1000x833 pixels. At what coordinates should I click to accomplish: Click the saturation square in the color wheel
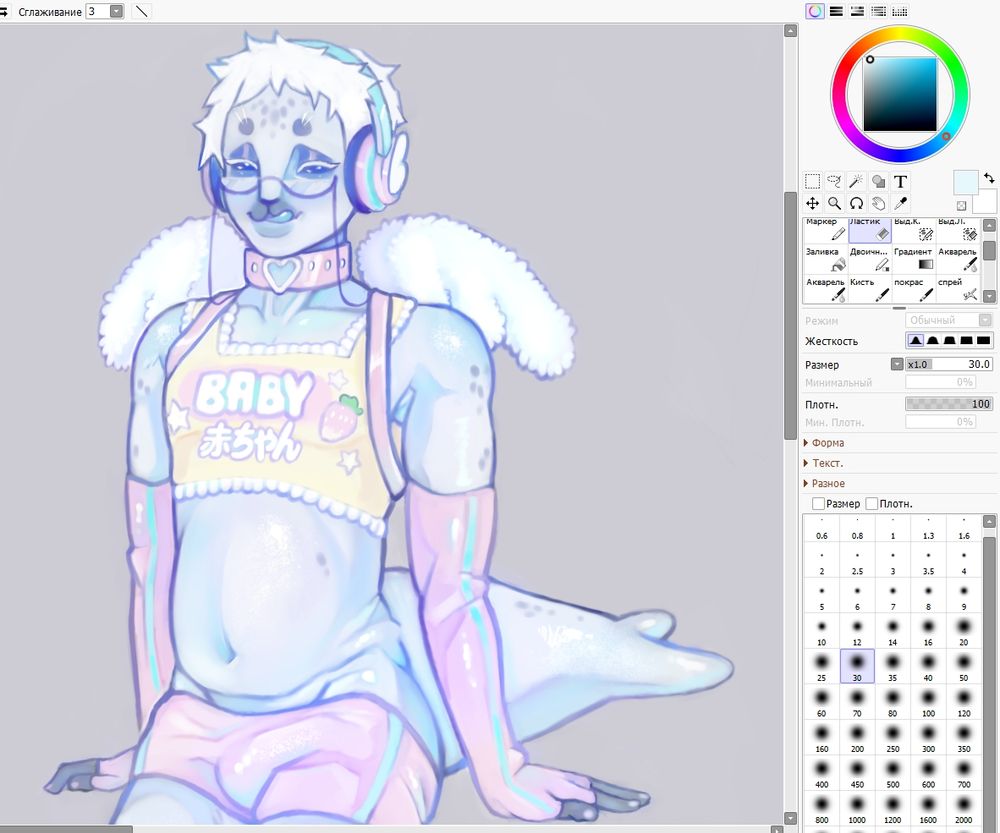tap(900, 94)
